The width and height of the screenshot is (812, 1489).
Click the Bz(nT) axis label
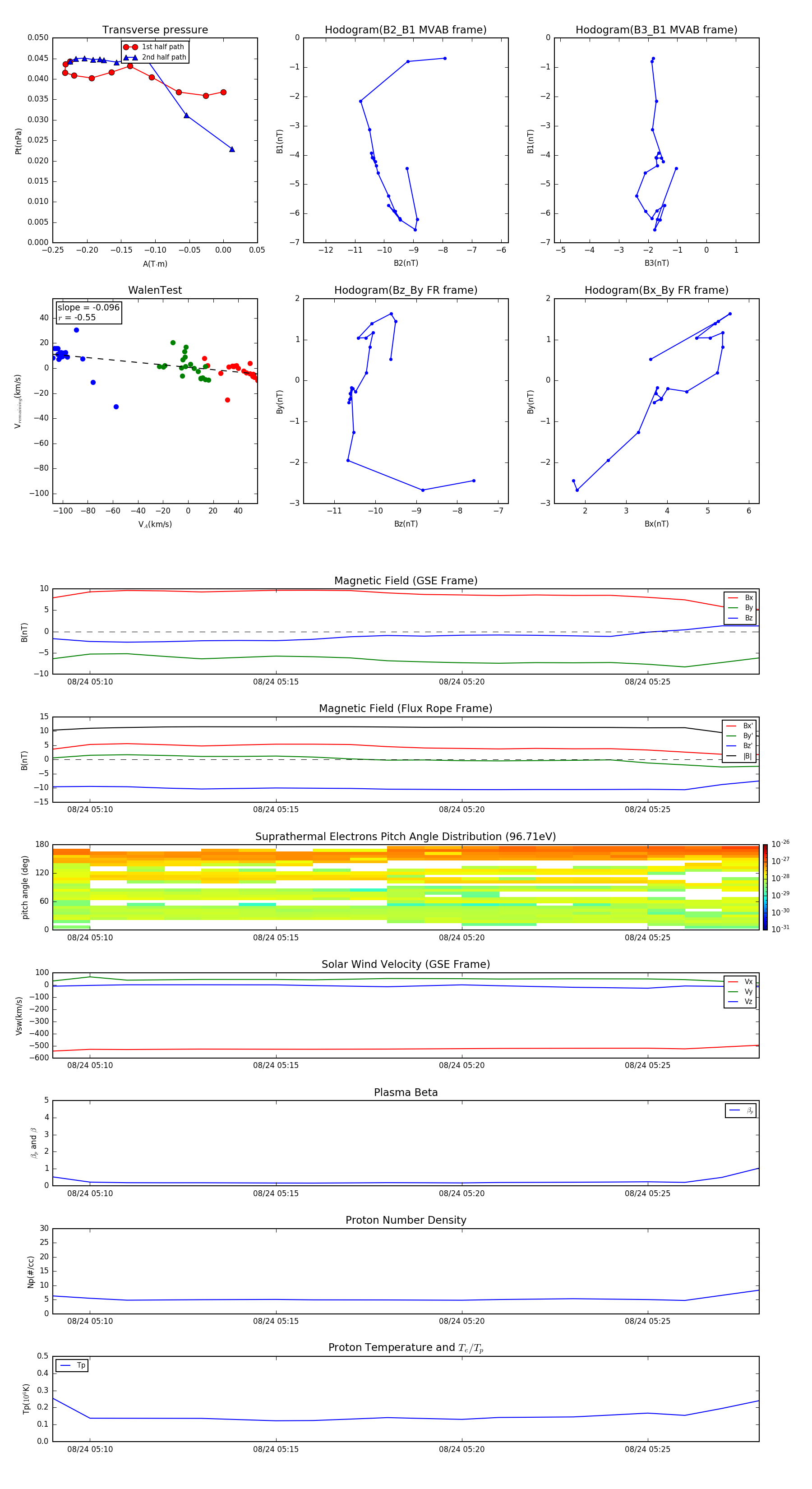point(406,524)
